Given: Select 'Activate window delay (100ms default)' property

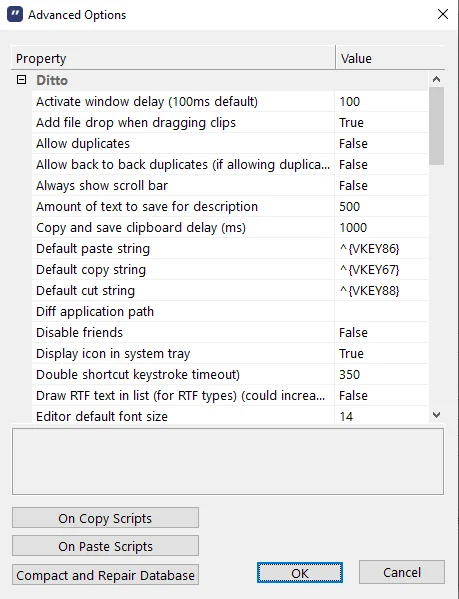Looking at the screenshot, I should (x=183, y=102).
